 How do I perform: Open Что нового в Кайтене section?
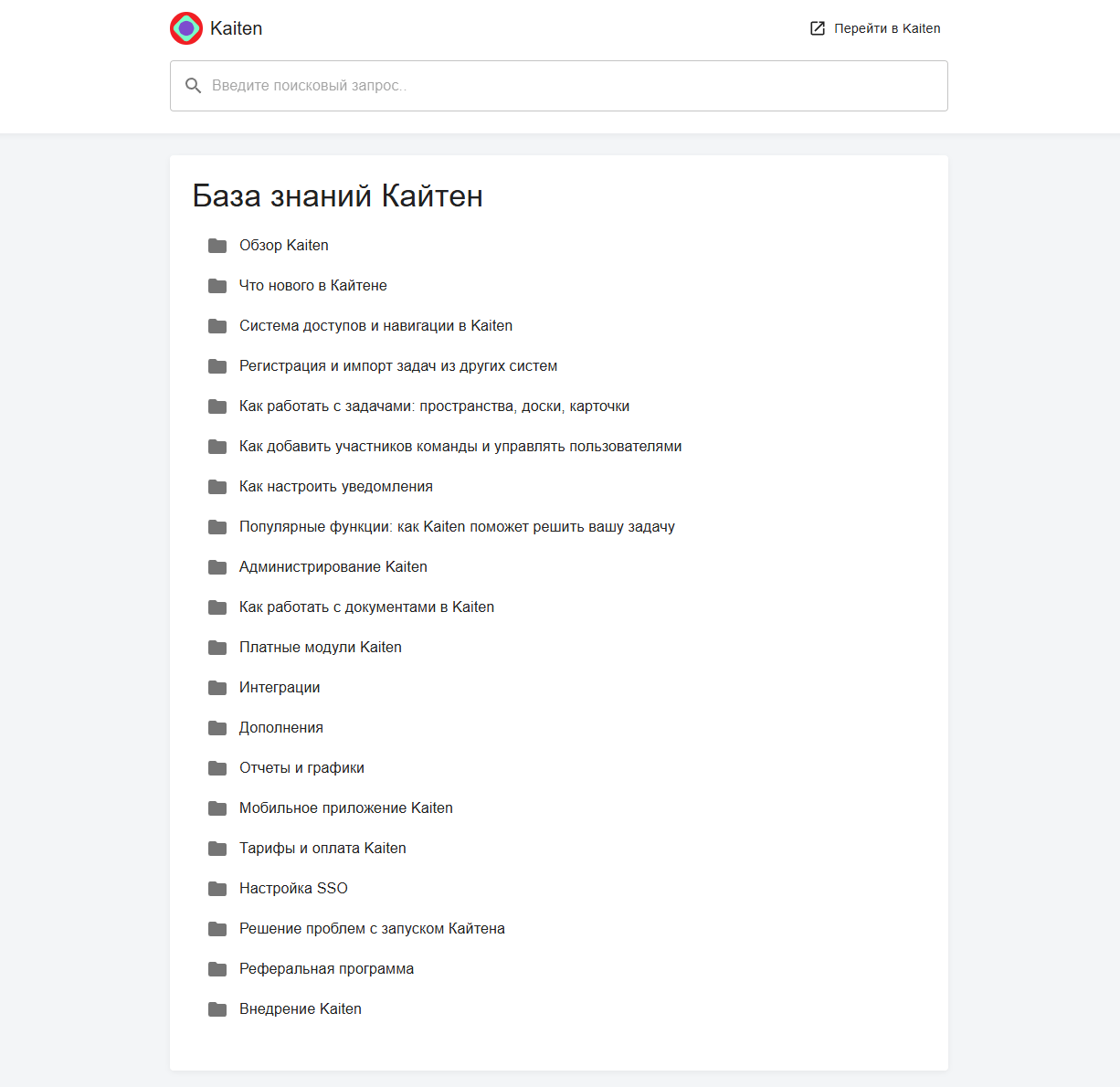point(313,286)
